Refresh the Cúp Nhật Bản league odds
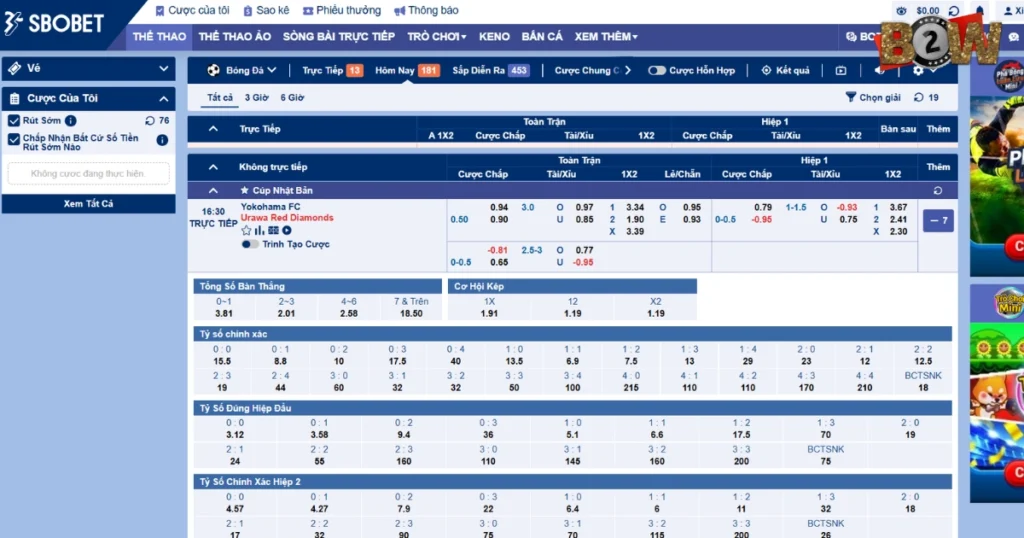Screen dimensions: 1024x538 (x=938, y=191)
